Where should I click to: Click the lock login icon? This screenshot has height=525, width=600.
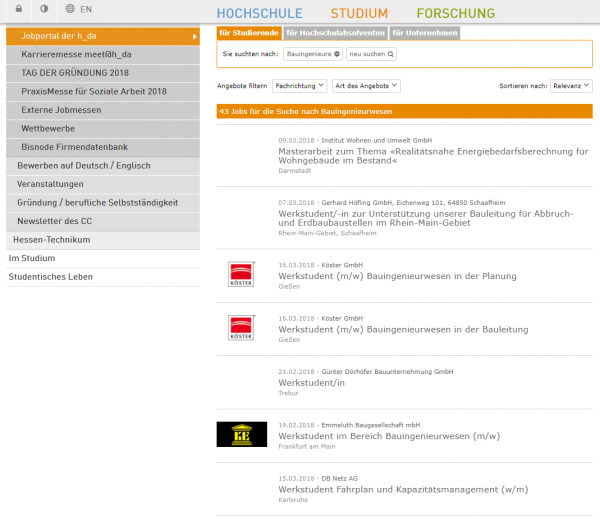[x=19, y=9]
